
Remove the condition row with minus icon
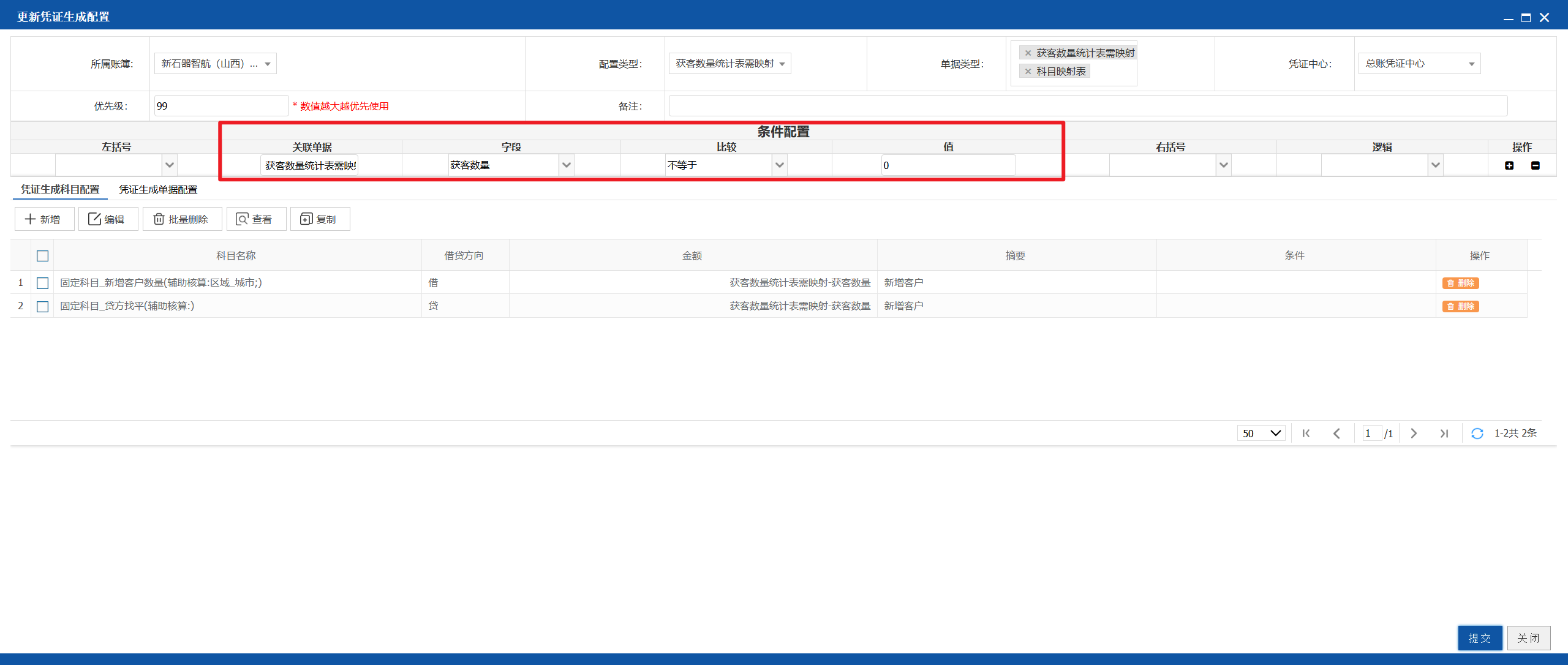[1536, 165]
